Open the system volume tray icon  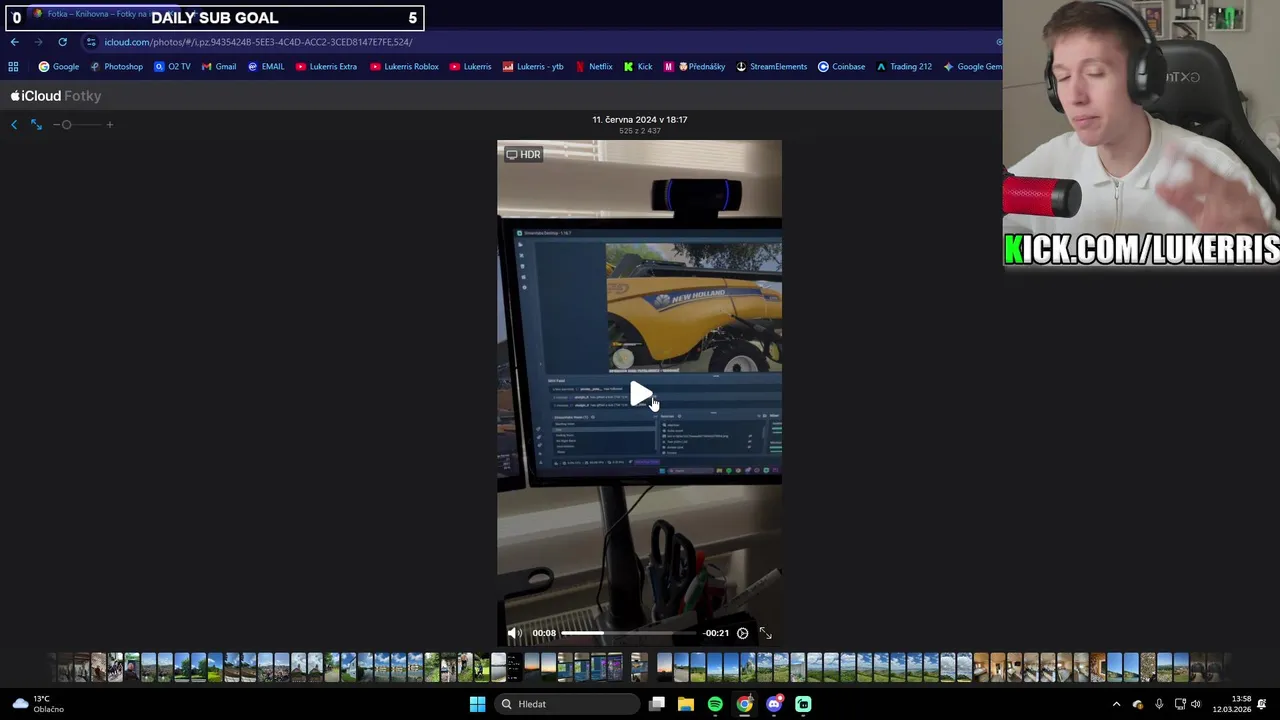(1196, 704)
